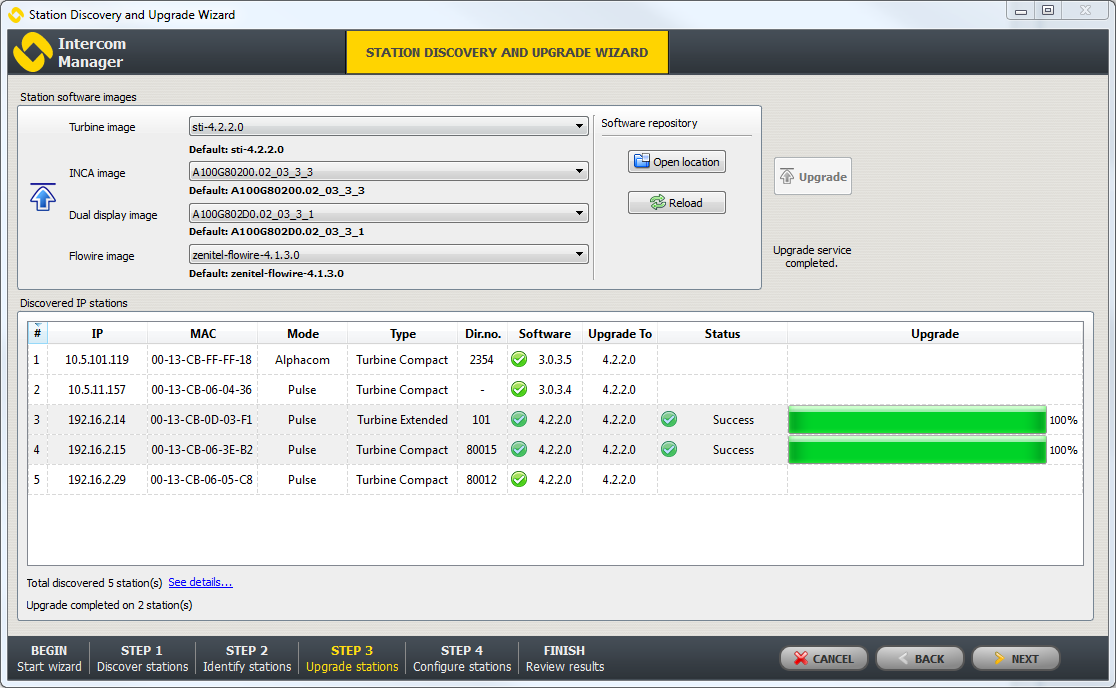Jump to Finish Review results step
Image resolution: width=1116 pixels, height=688 pixels.
[564, 658]
